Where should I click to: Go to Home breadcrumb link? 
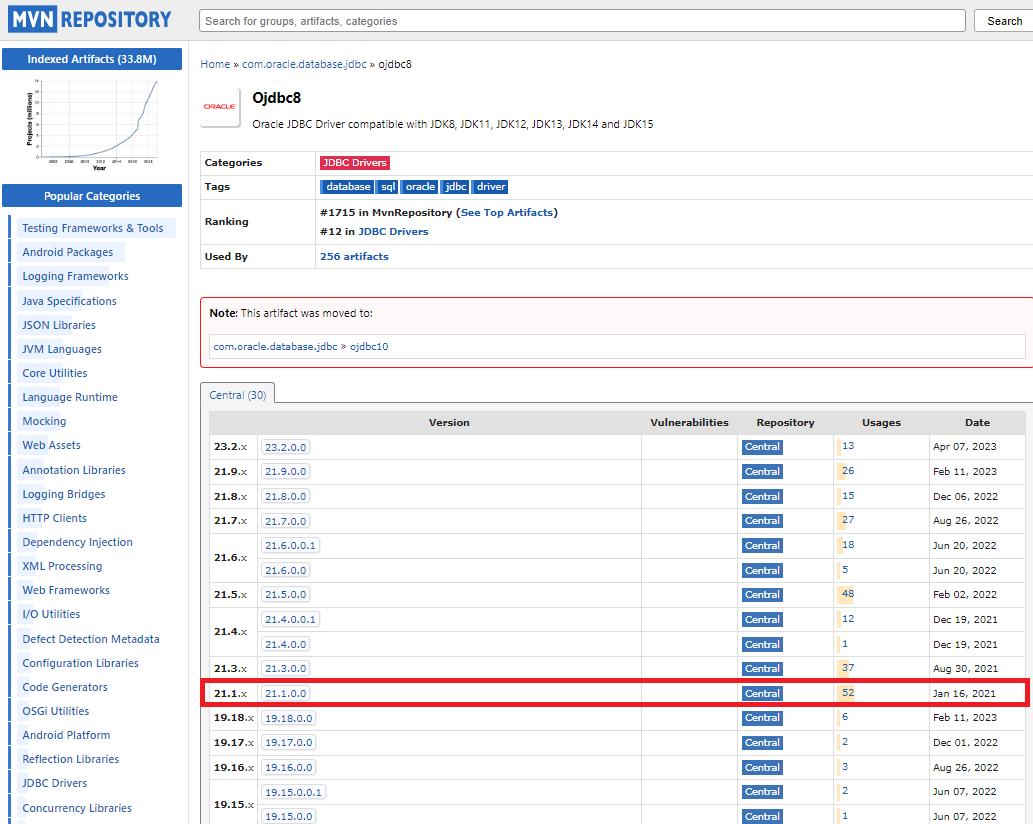(215, 65)
